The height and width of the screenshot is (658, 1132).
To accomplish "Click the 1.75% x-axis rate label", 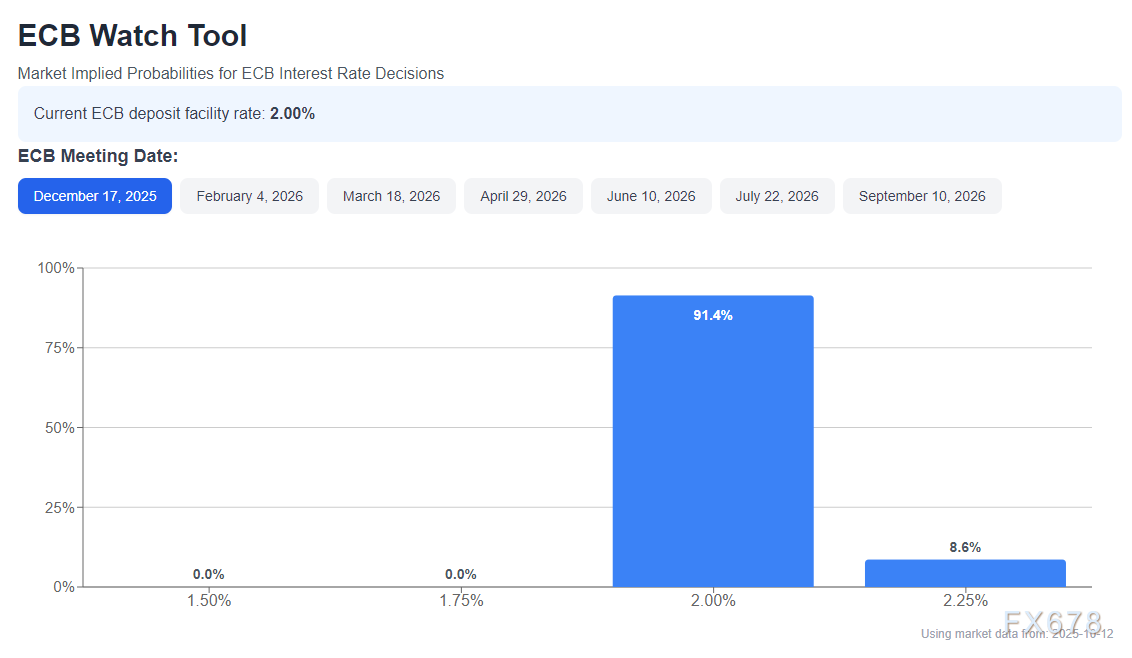I will click(461, 601).
